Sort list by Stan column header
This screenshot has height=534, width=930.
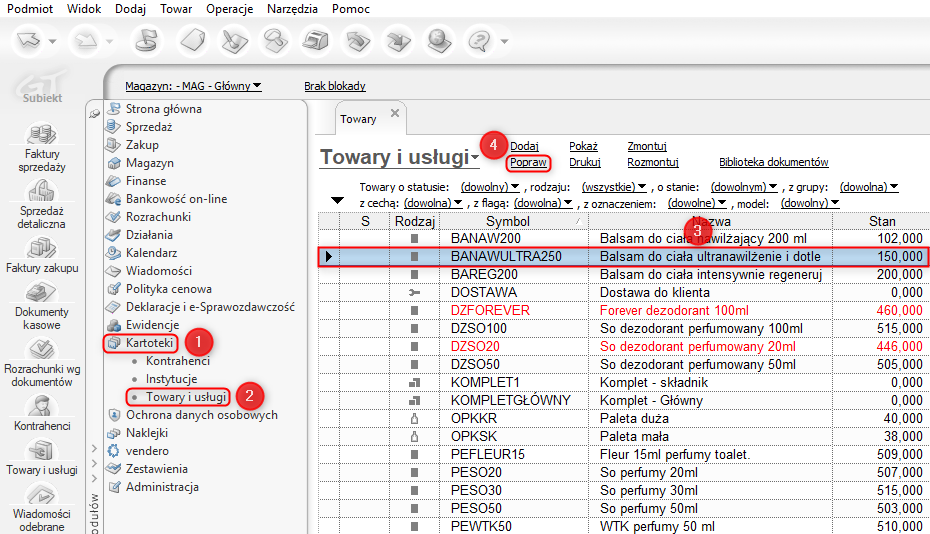point(882,221)
